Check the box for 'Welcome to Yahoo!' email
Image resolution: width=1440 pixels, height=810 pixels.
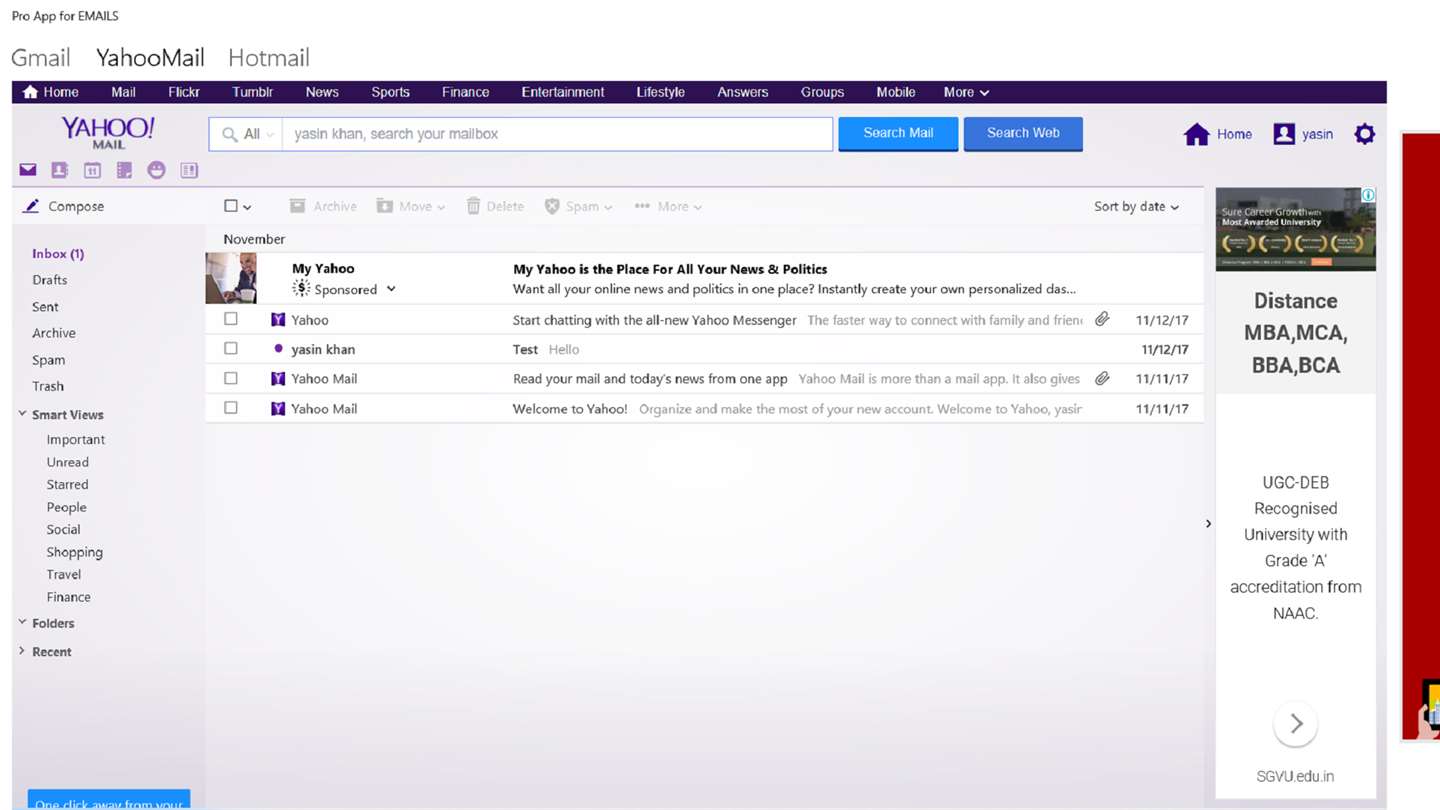[x=231, y=408]
